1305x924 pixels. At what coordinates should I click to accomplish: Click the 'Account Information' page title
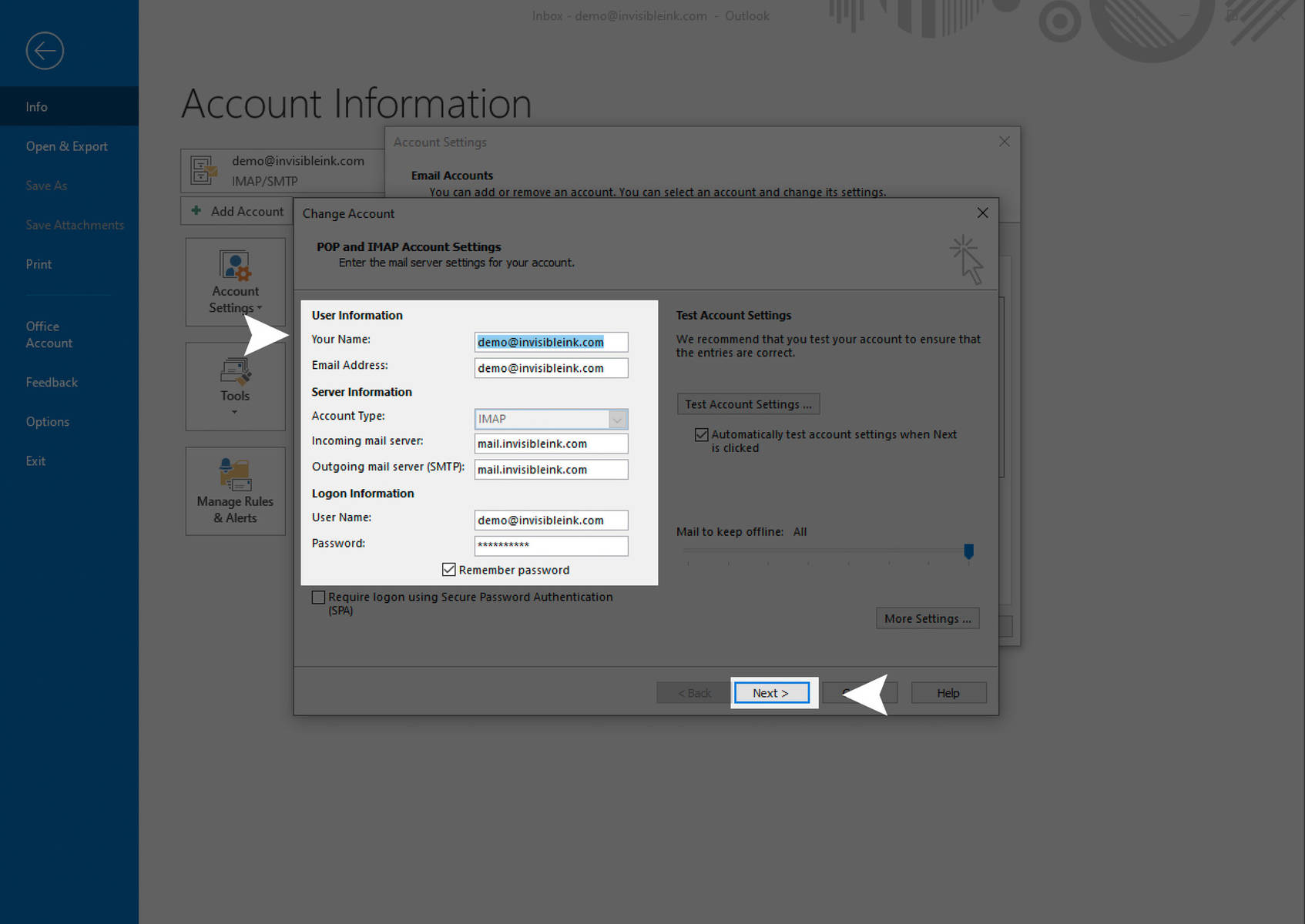(x=357, y=103)
